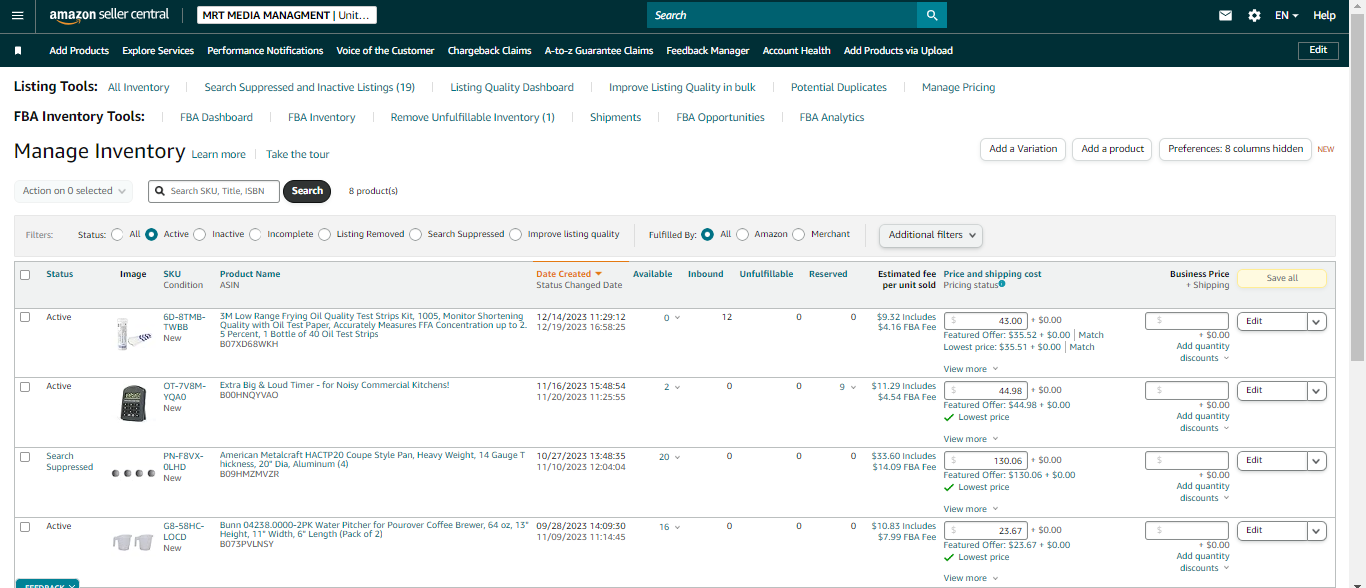Check the box for Bunn Water Pitcher row
This screenshot has width=1366, height=588.
click(25, 527)
